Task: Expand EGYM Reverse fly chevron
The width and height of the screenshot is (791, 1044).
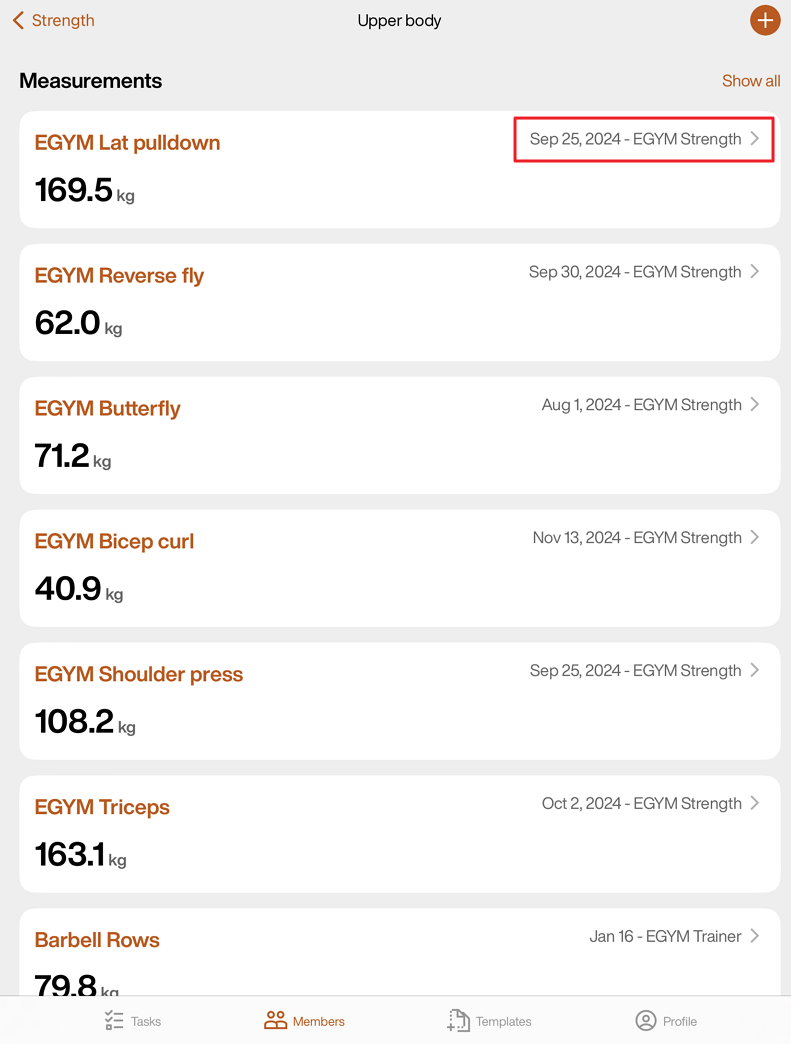Action: point(755,272)
